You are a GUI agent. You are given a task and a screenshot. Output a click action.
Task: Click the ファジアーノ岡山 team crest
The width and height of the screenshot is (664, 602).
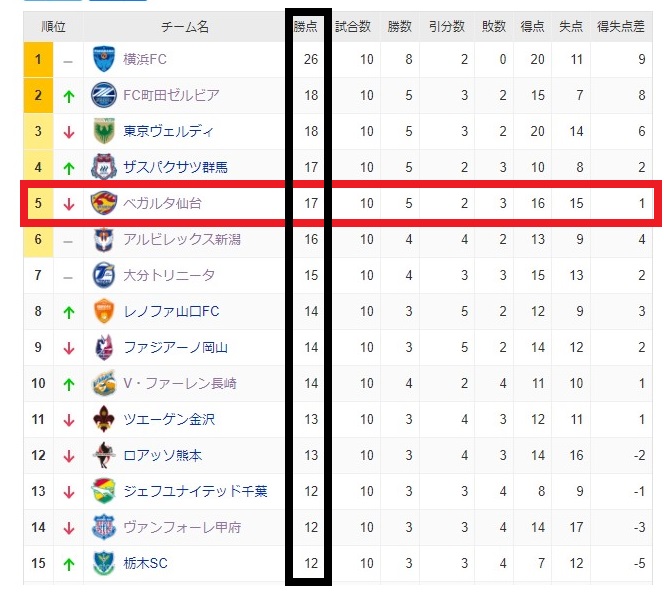[104, 348]
